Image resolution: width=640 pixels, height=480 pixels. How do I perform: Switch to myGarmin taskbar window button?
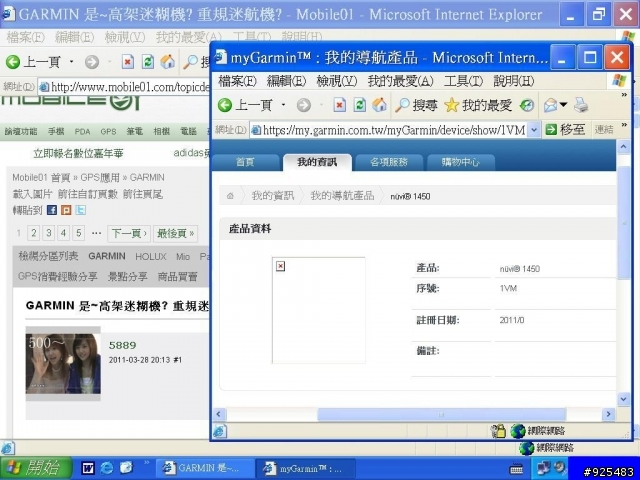pyautogui.click(x=306, y=468)
